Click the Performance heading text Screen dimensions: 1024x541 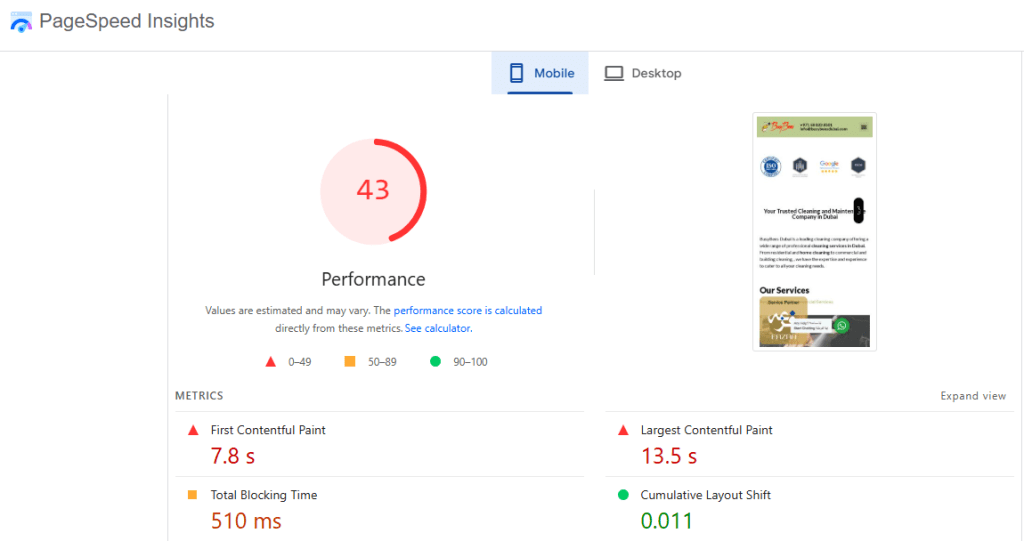point(374,280)
